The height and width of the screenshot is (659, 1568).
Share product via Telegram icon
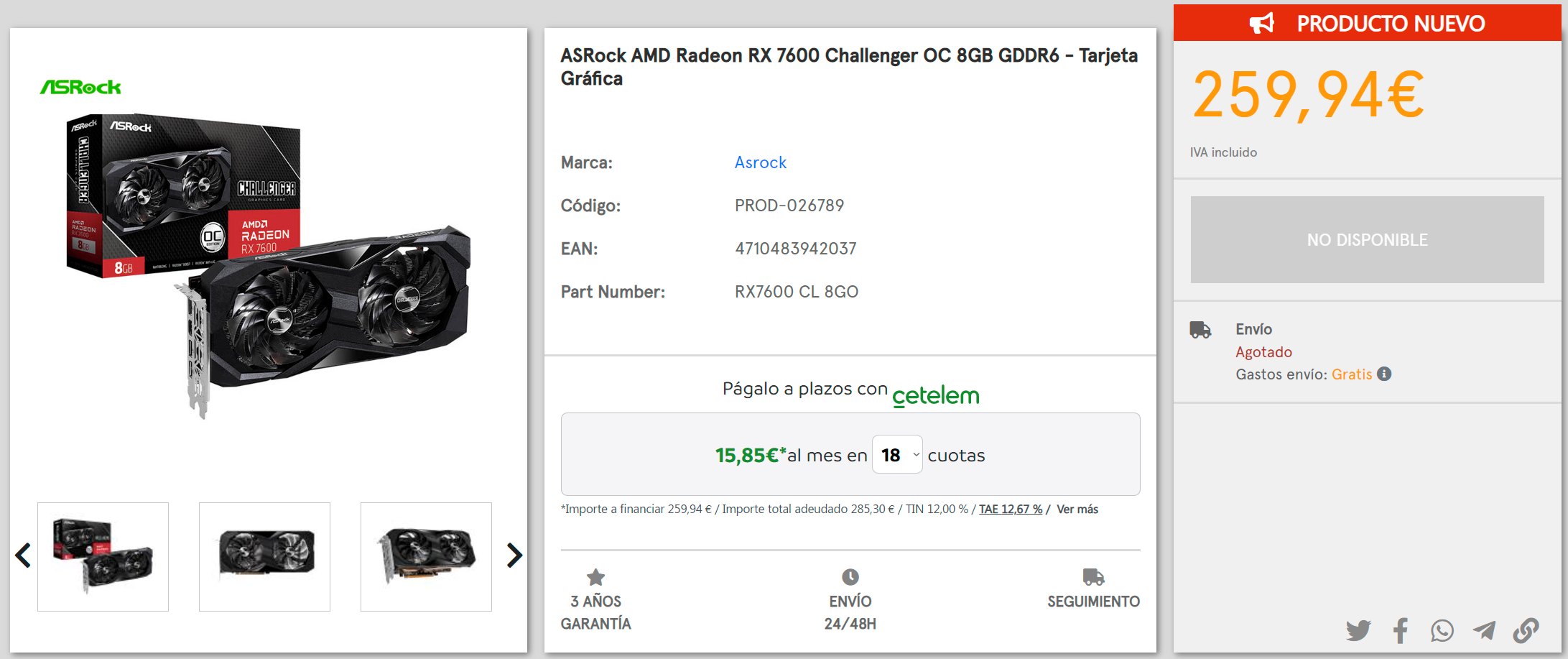(1484, 630)
